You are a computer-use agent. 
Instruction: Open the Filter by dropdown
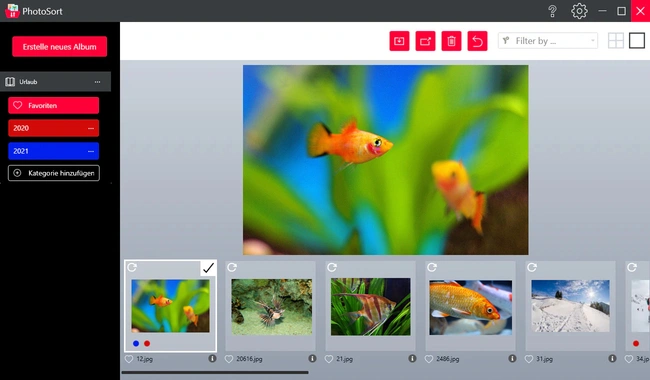[548, 41]
